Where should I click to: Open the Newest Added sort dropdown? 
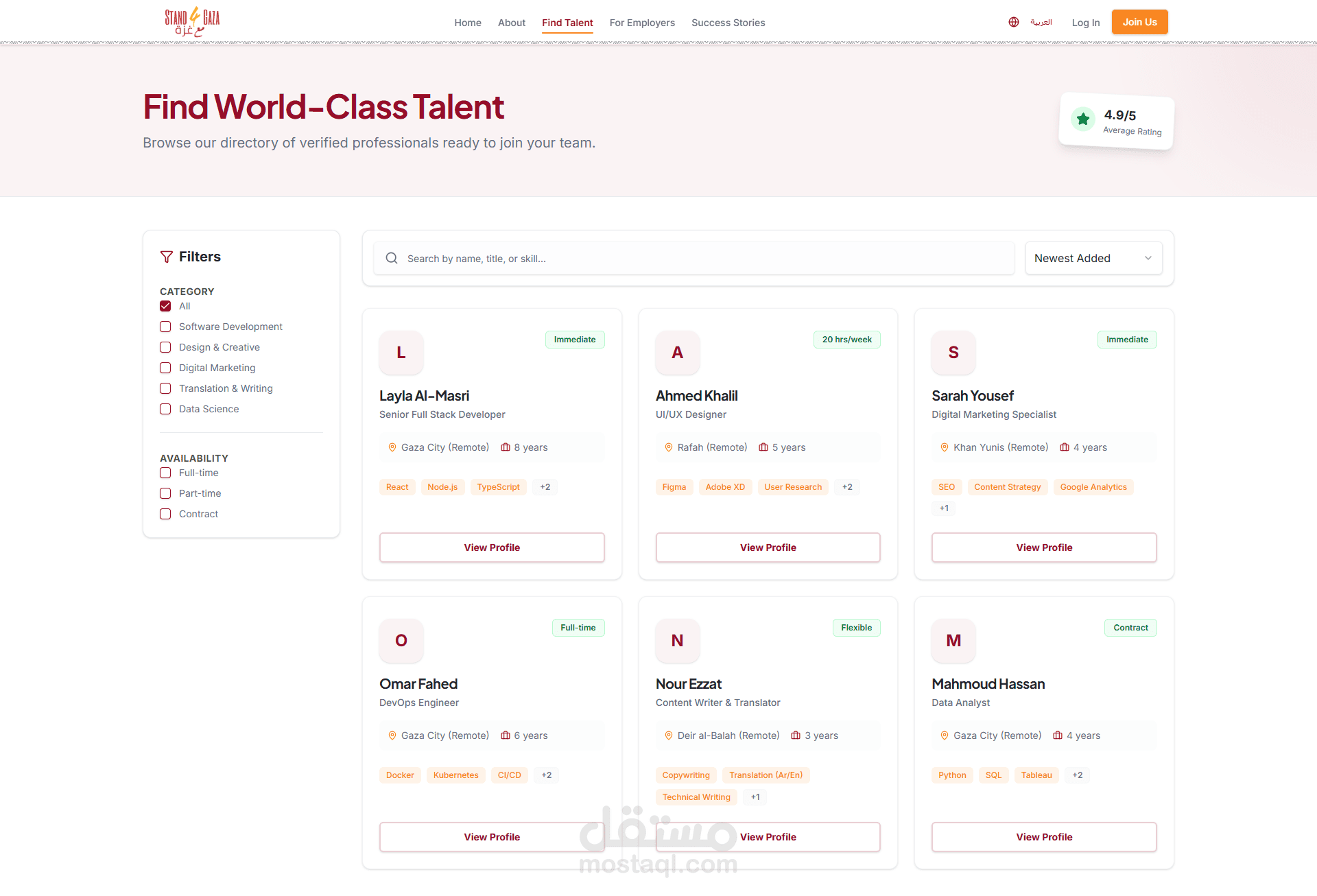pos(1093,258)
